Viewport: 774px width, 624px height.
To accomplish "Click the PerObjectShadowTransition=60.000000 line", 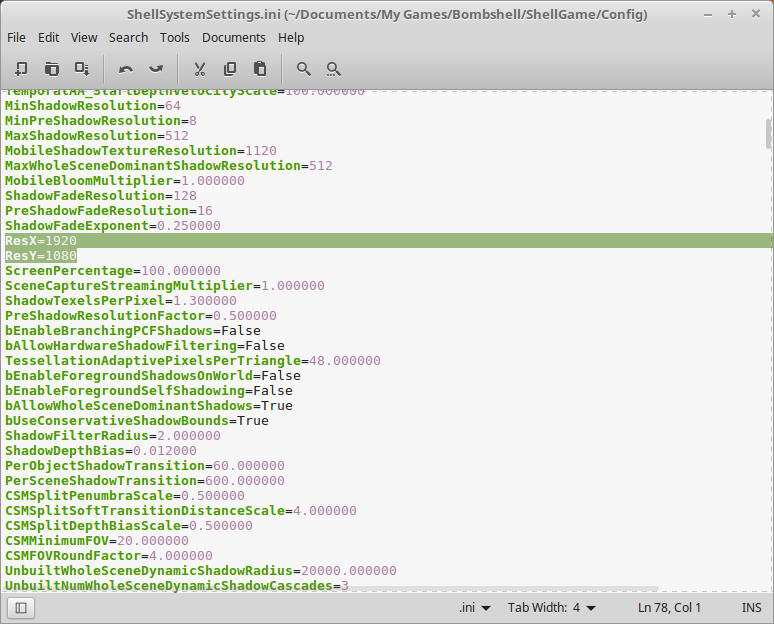I will (145, 466).
